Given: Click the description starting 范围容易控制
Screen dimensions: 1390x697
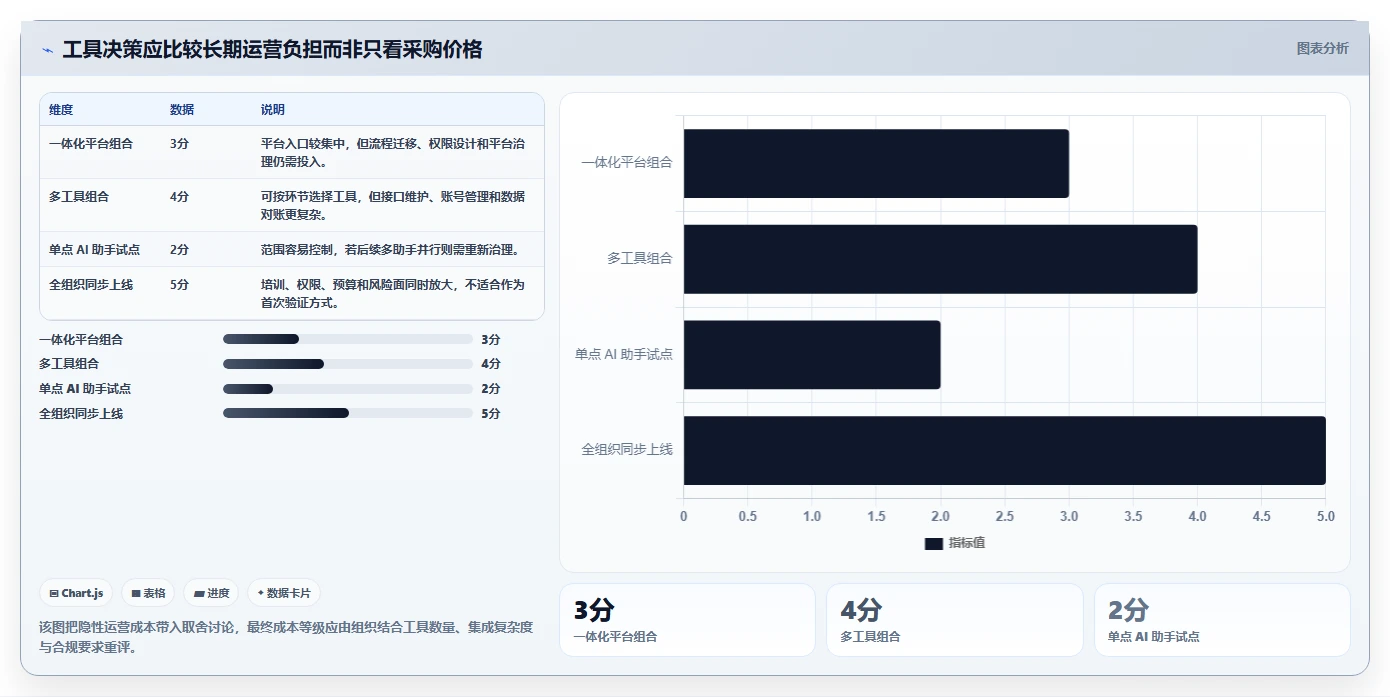Looking at the screenshot, I should (x=390, y=250).
